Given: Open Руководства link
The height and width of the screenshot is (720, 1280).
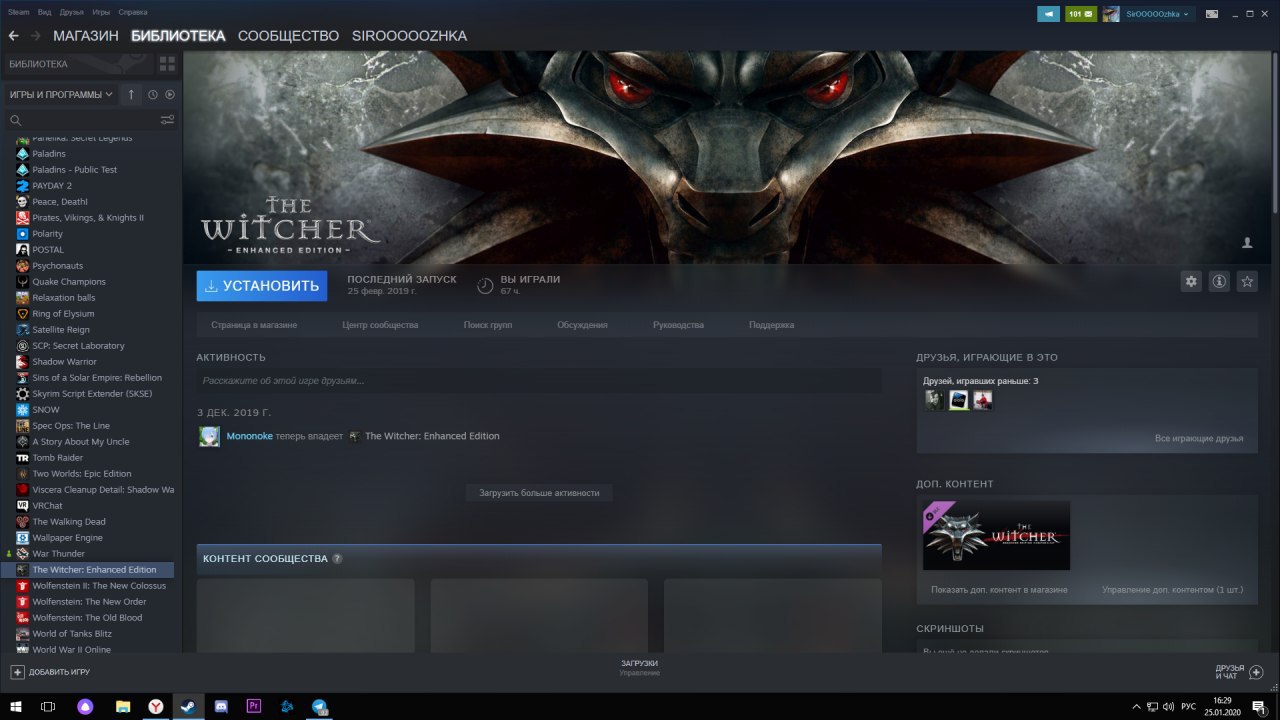Looking at the screenshot, I should tap(678, 325).
